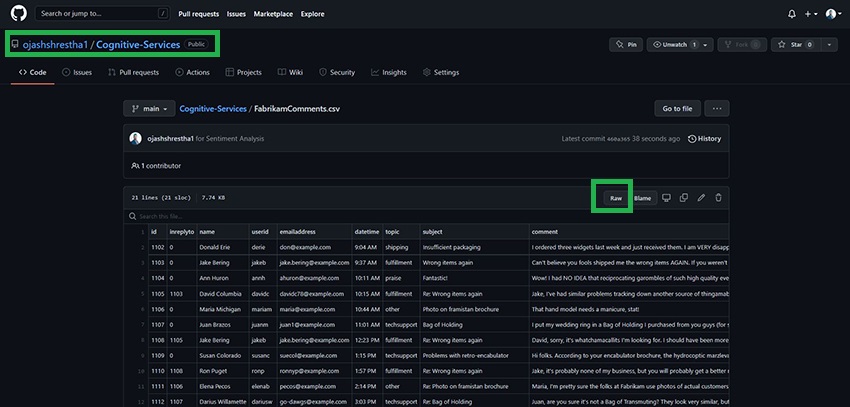The image size is (850, 407).
Task: Switch to the Issues tab
Action: coord(77,73)
